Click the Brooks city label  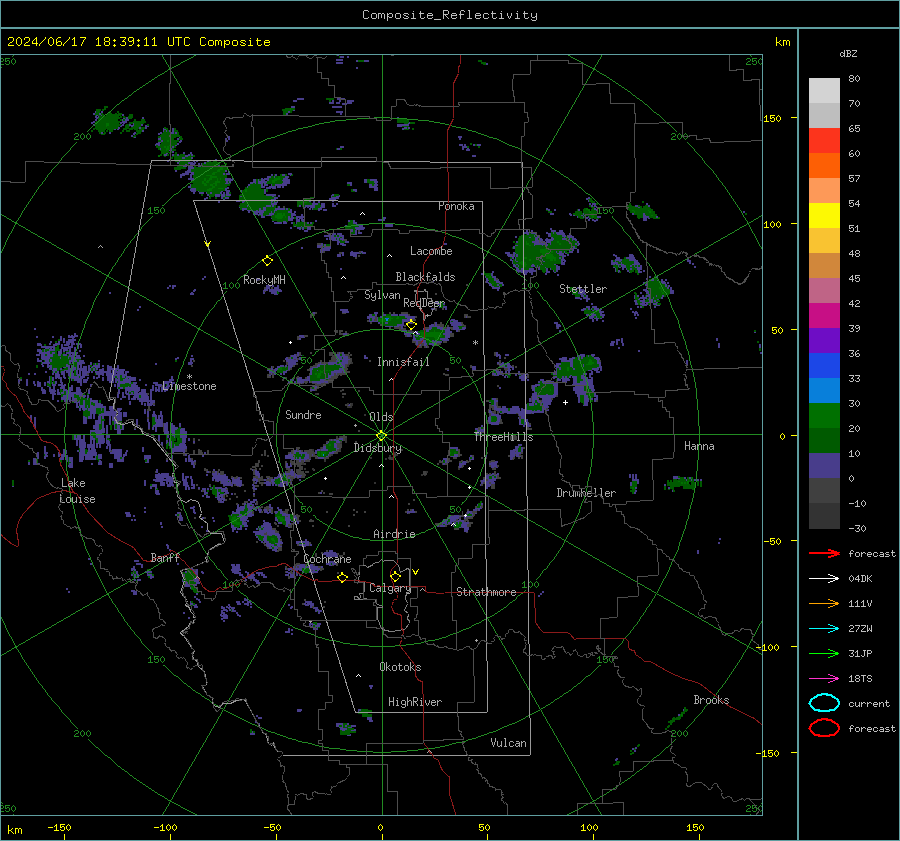pos(711,700)
